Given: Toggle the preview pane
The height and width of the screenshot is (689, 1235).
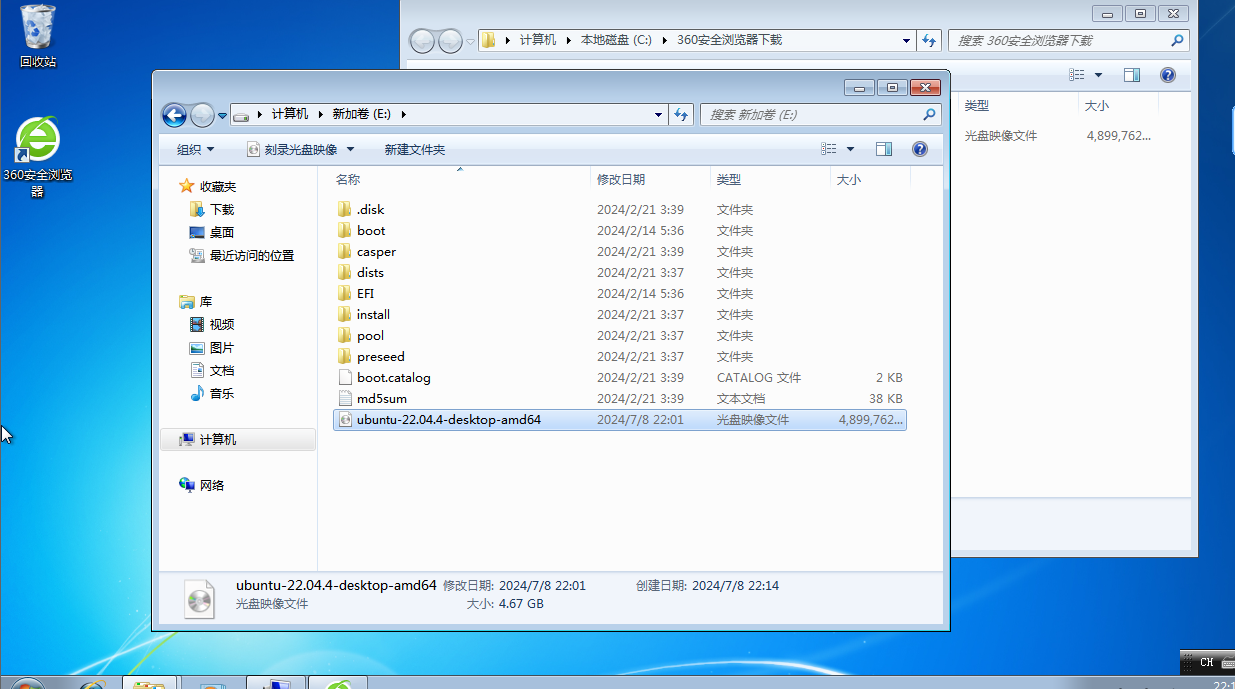Looking at the screenshot, I should click(x=884, y=148).
